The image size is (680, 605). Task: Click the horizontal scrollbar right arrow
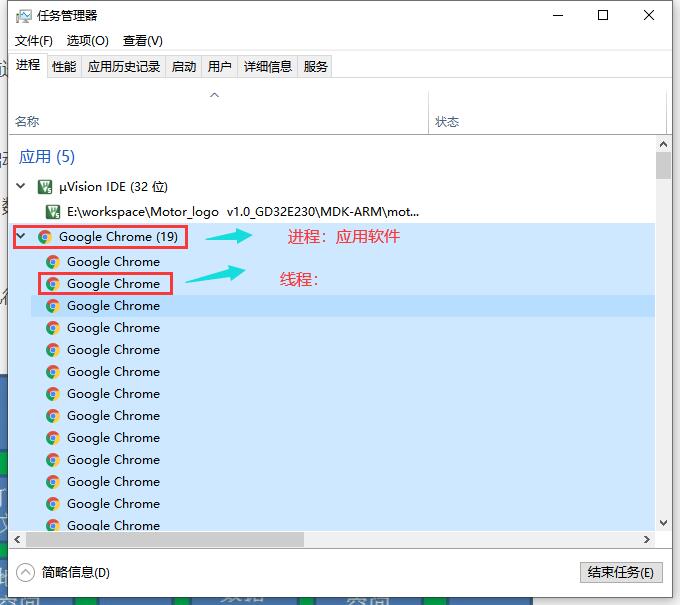(x=647, y=540)
